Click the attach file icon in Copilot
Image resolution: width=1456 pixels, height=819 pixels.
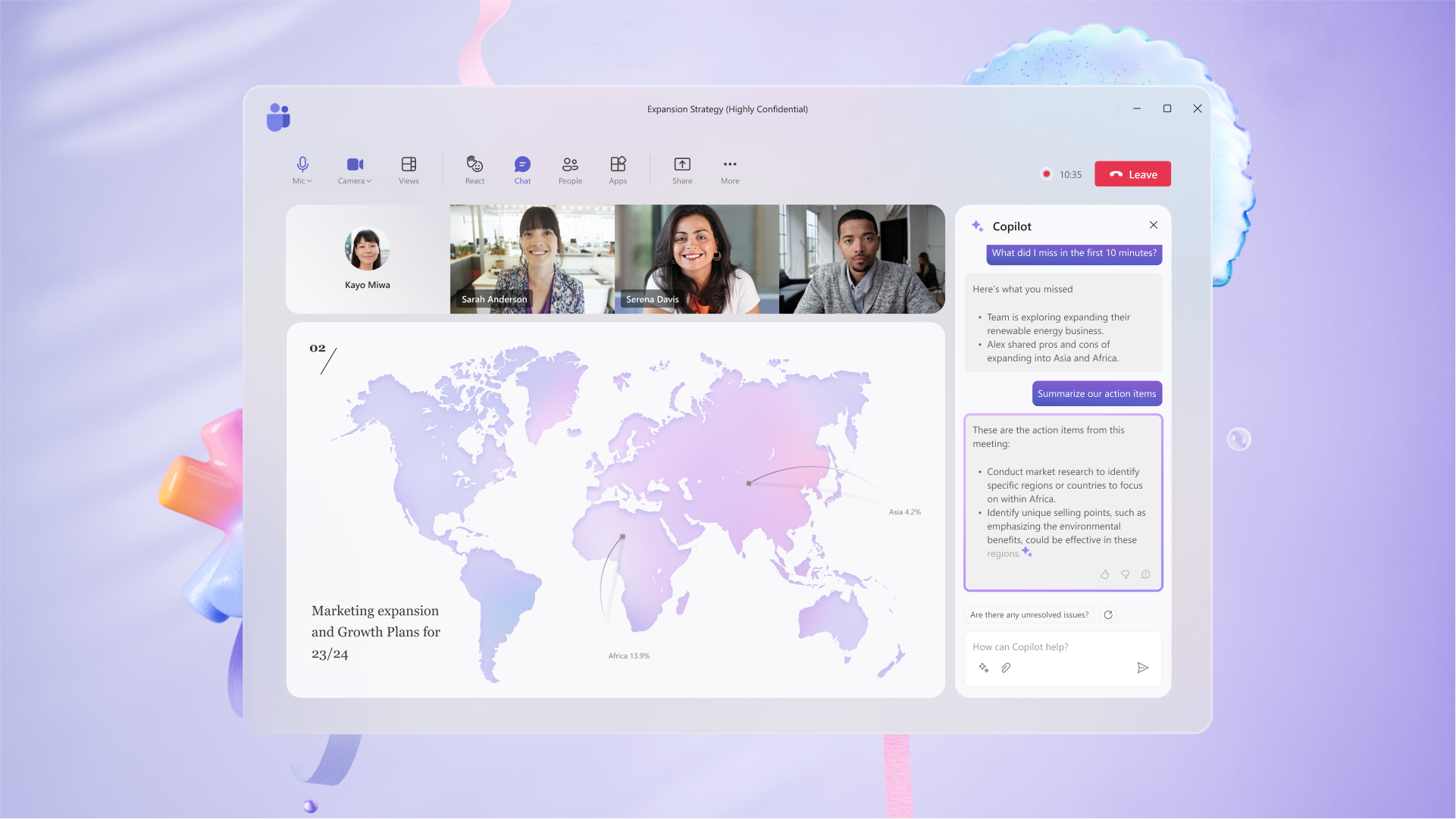click(1005, 667)
